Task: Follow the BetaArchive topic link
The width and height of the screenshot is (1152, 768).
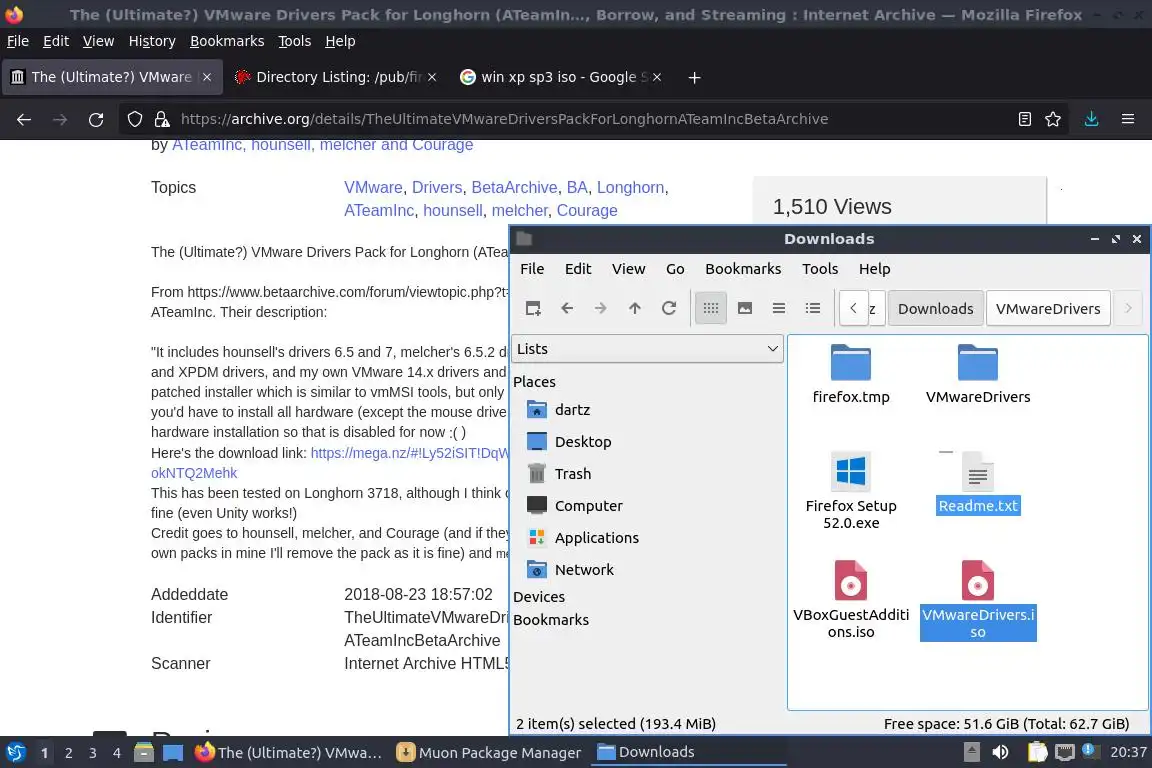Action: click(x=514, y=187)
